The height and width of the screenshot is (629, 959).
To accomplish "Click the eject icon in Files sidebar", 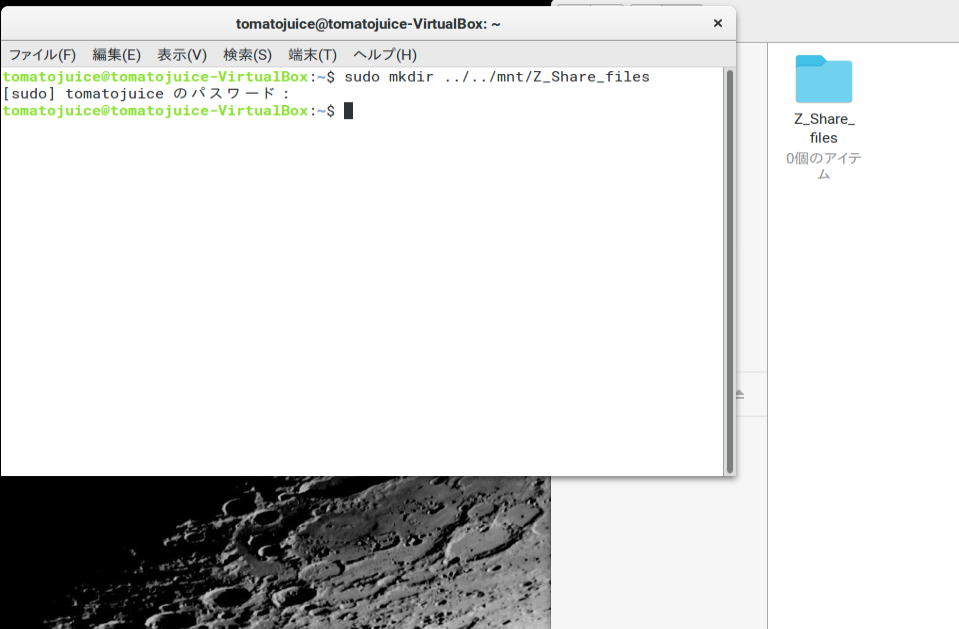I will 740,395.
